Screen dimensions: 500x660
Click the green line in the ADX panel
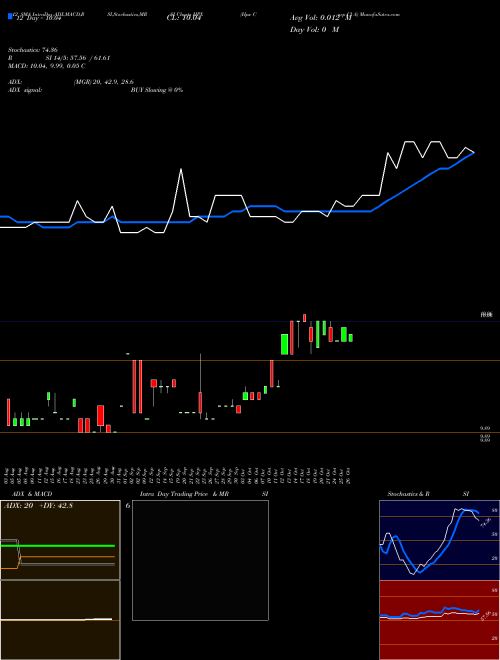pos(58,546)
